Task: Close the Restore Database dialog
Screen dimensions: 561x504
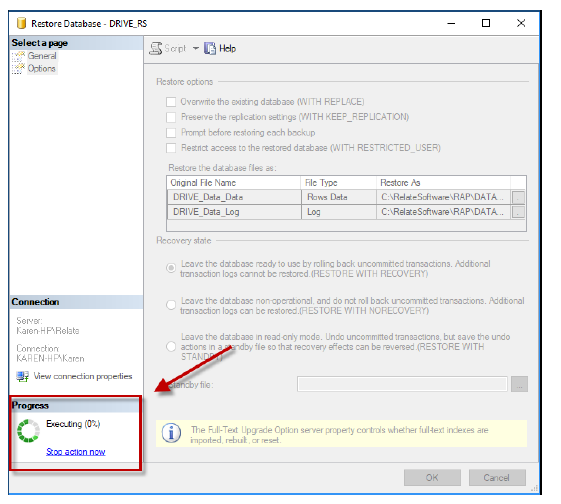Action: pos(521,23)
